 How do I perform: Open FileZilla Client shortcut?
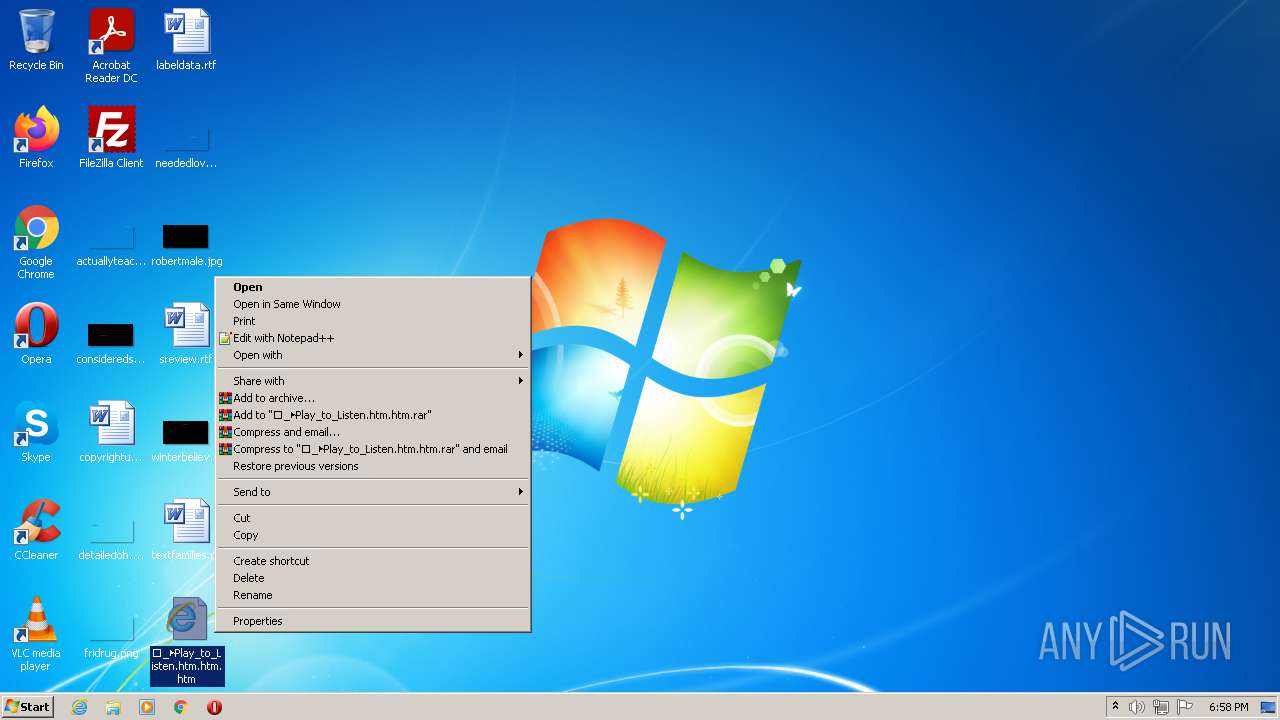[x=111, y=138]
